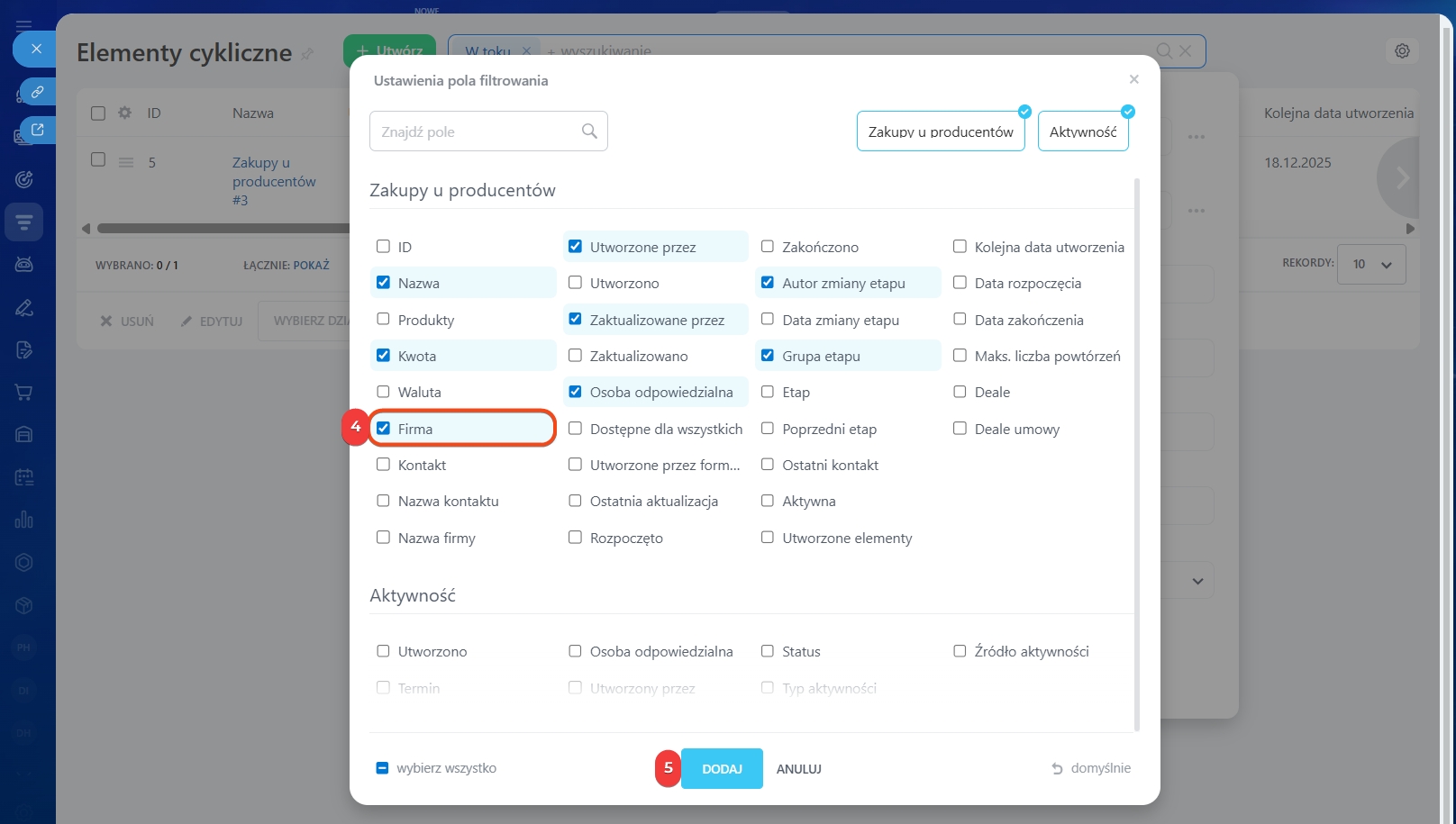Click the USUŃ action
The width and height of the screenshot is (1456, 824).
[127, 321]
